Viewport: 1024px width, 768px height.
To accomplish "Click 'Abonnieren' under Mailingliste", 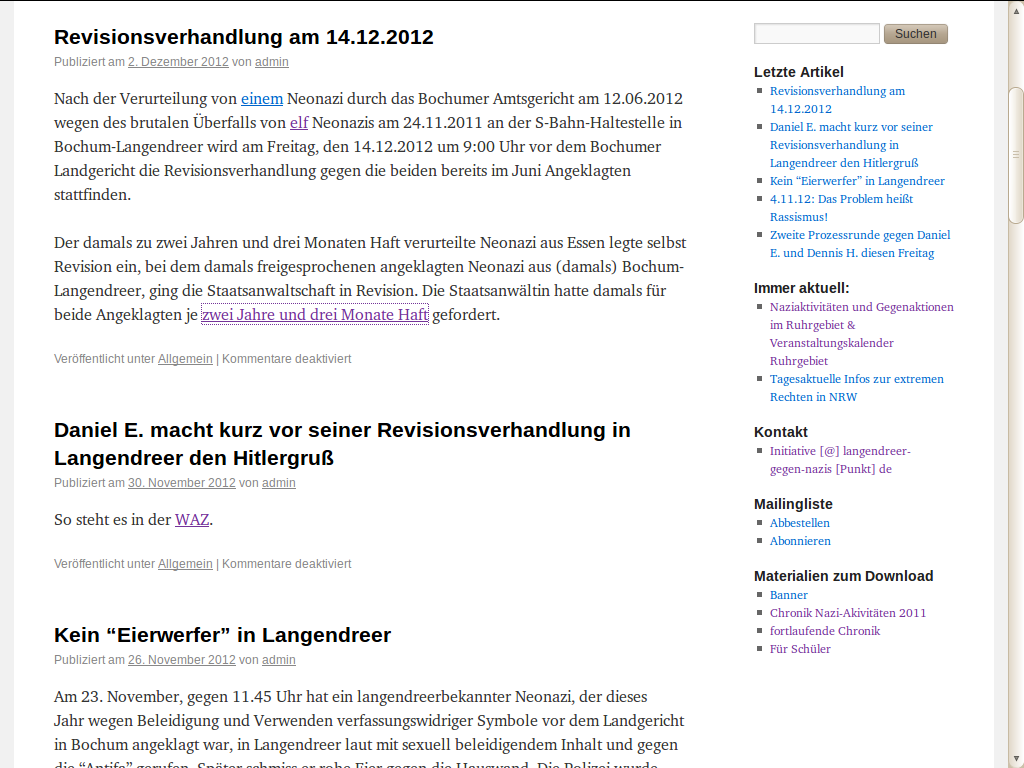I will coord(800,541).
